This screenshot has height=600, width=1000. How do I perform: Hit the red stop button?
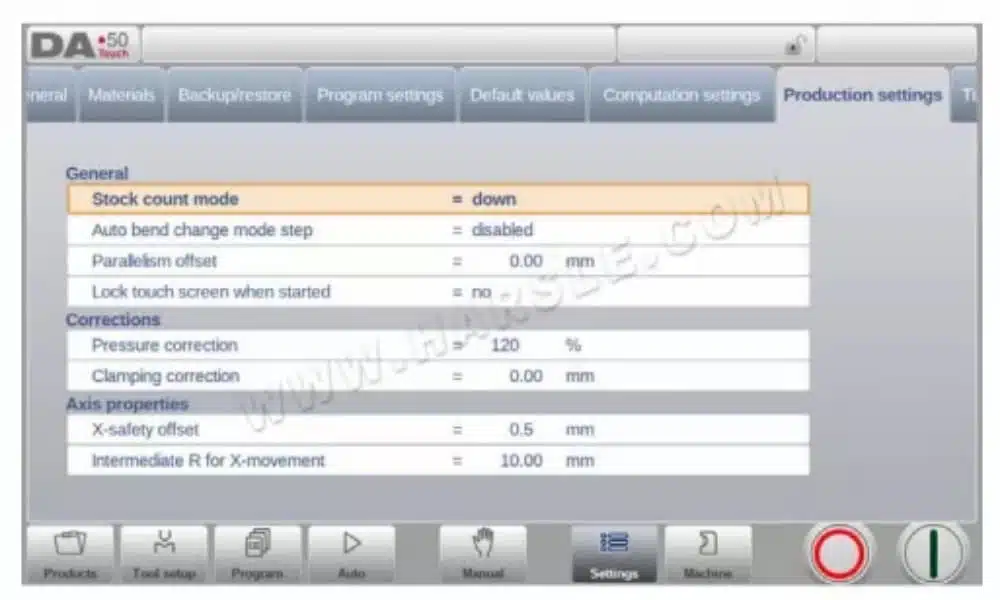[x=839, y=552]
